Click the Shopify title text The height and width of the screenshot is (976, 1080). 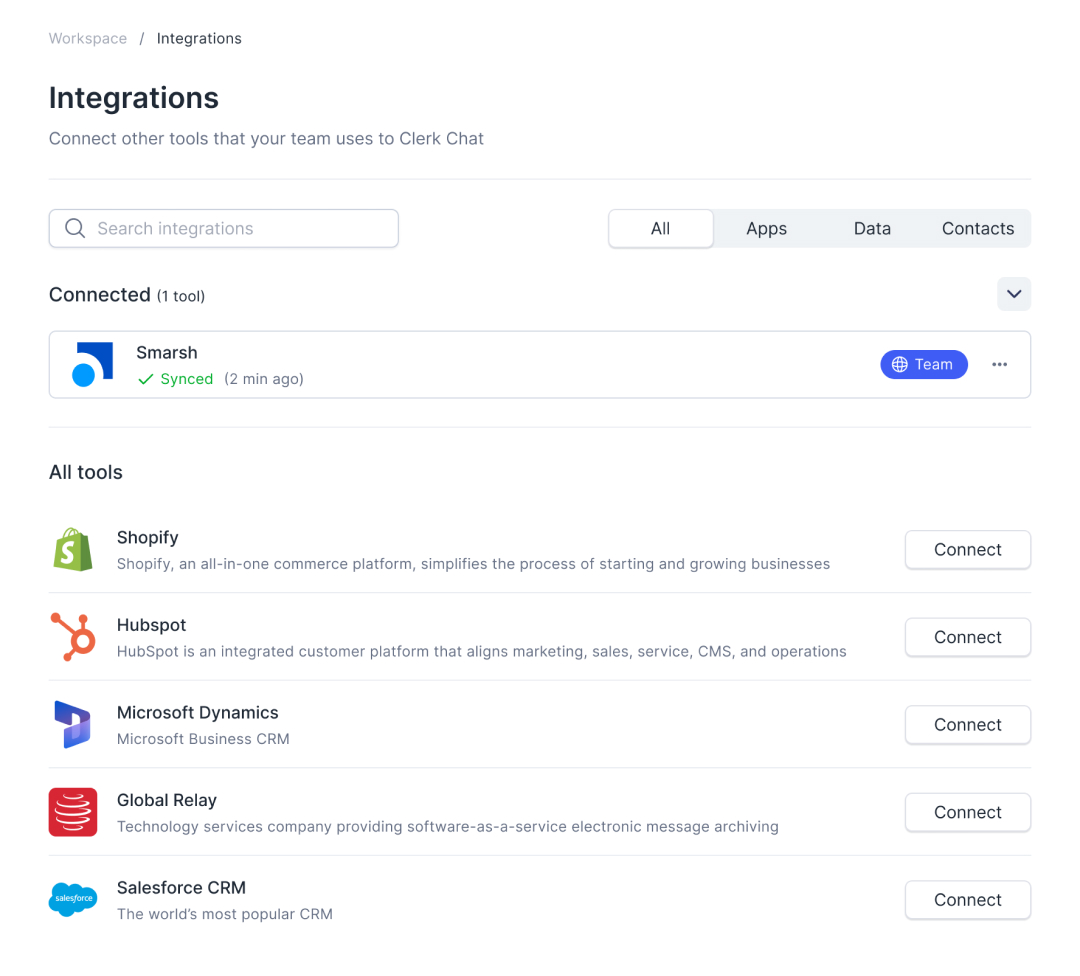point(147,537)
